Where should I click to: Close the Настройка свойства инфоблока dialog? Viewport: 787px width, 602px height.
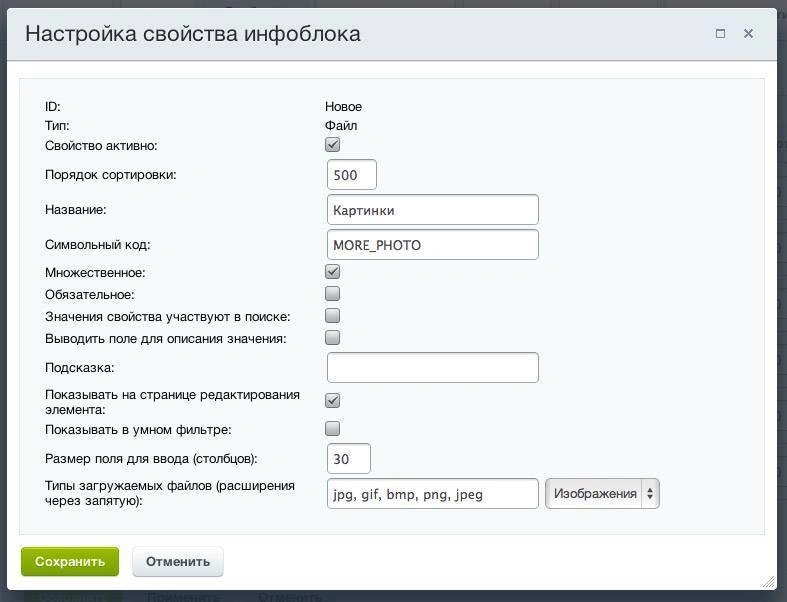click(748, 34)
